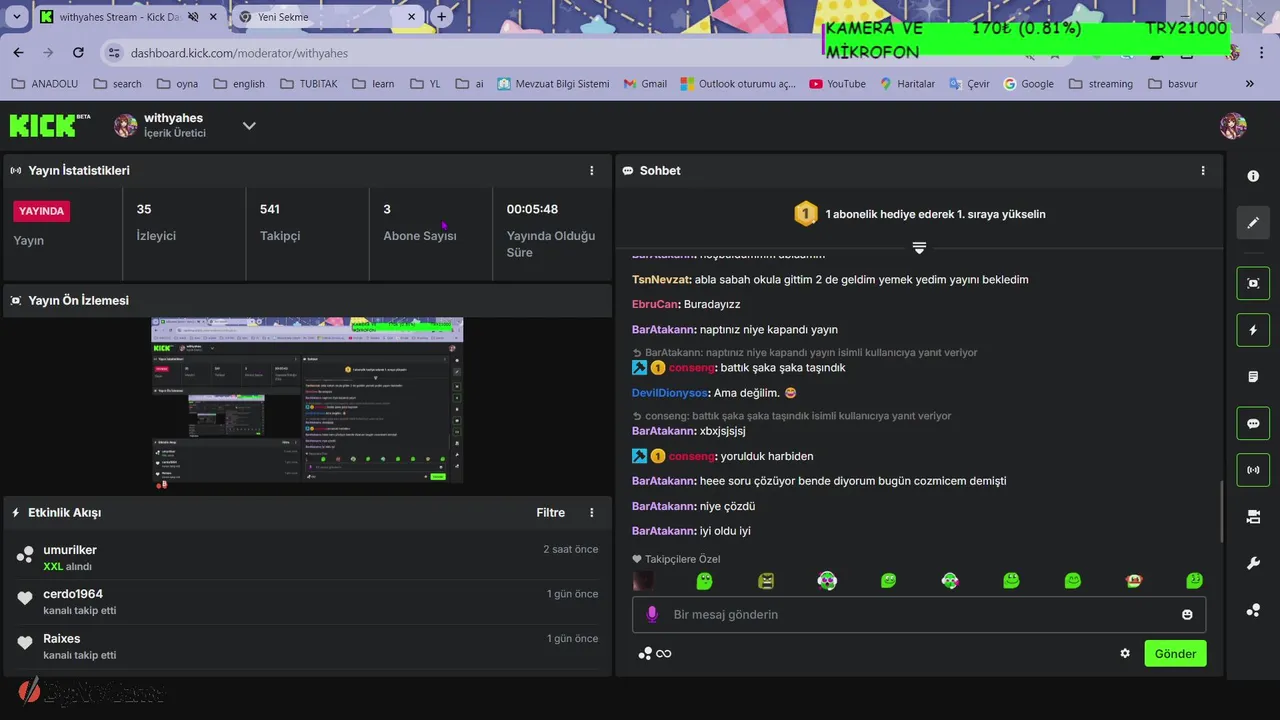This screenshot has width=1280, height=720.
Task: Open Outlook oturumu aç bookmark
Action: pos(738,84)
